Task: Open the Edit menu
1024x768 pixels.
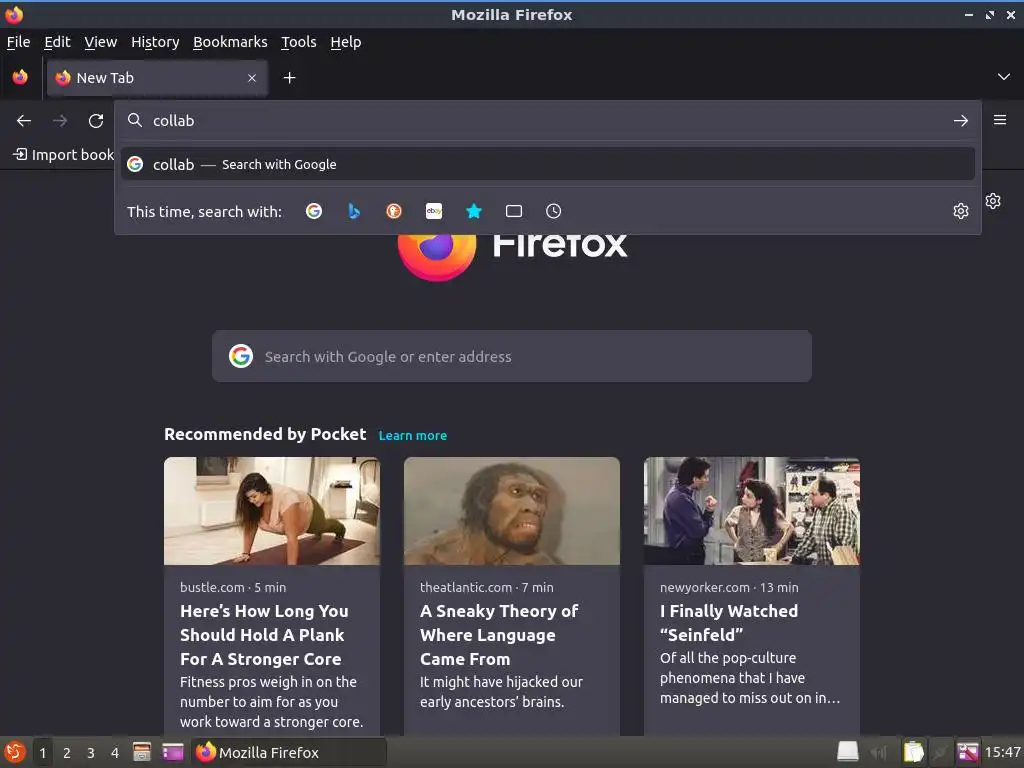Action: (57, 42)
